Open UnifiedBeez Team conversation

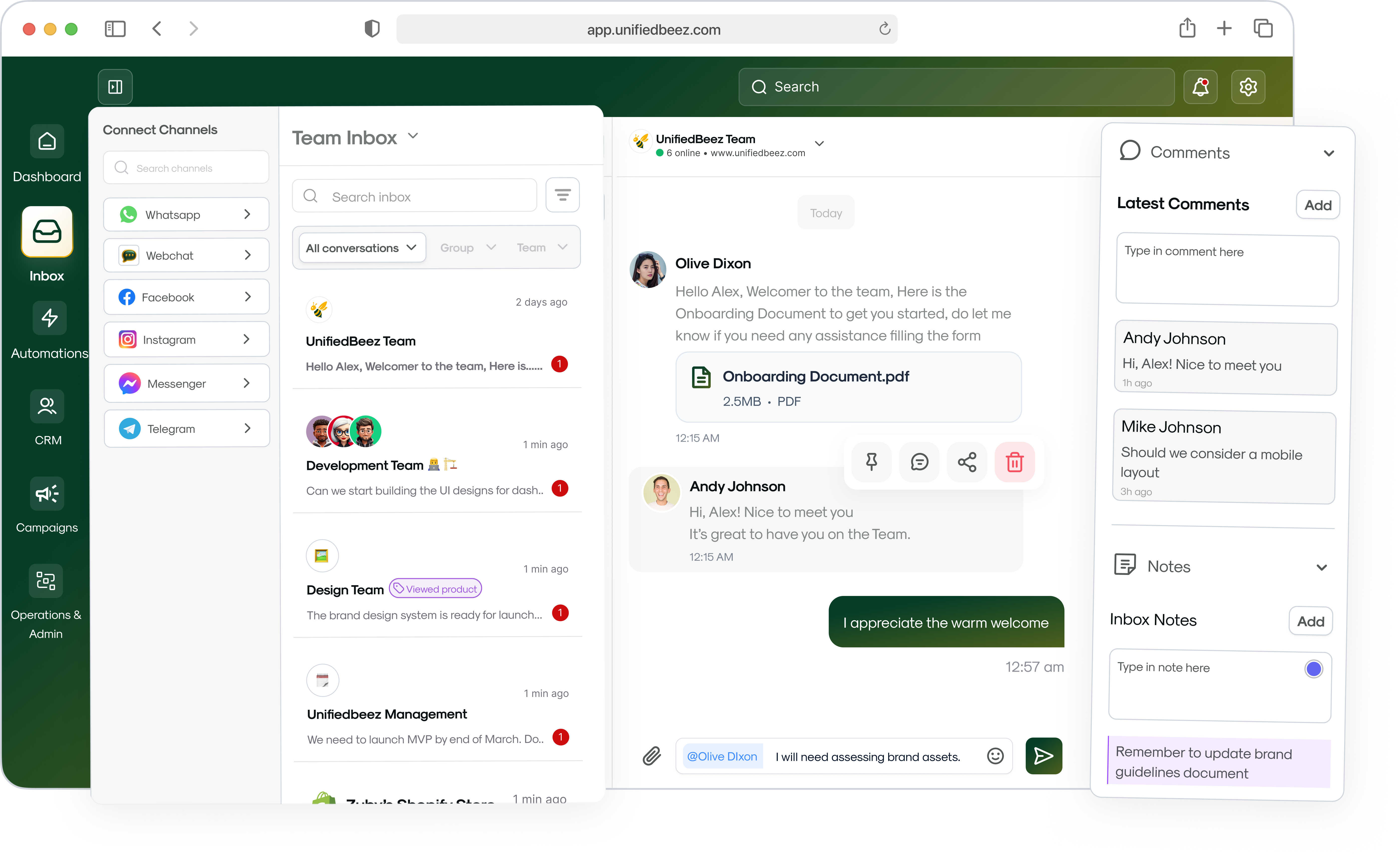tap(436, 335)
